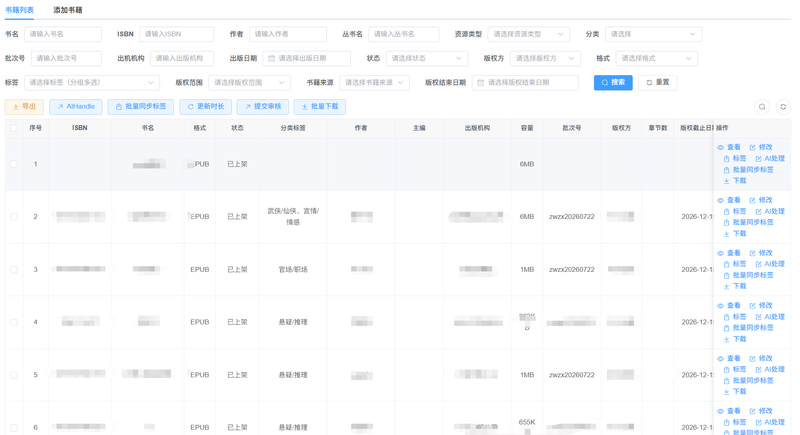Viewport: 800px width, 435px height.
Task: Click 查看 in row 1
Action: [729, 147]
